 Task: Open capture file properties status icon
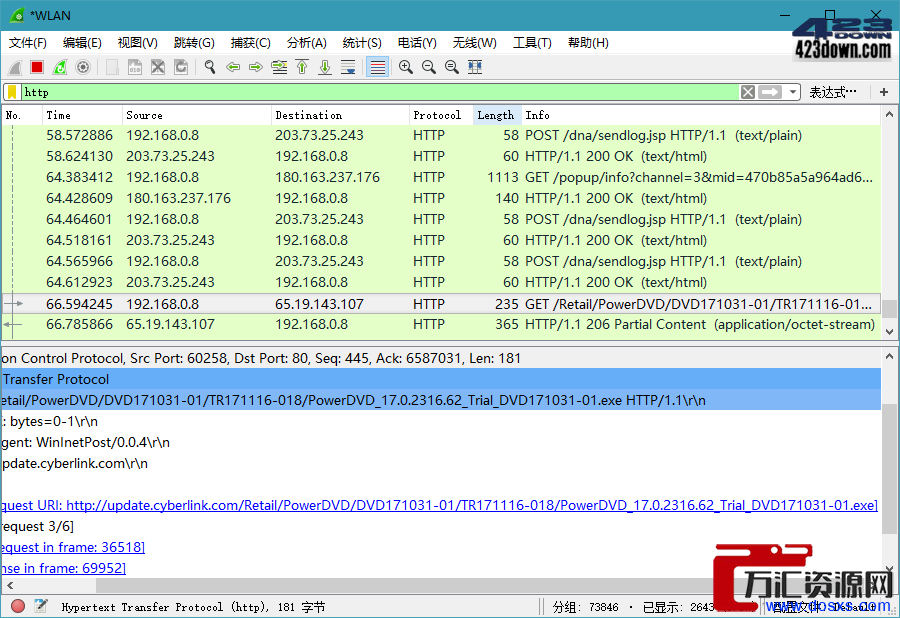[41, 606]
